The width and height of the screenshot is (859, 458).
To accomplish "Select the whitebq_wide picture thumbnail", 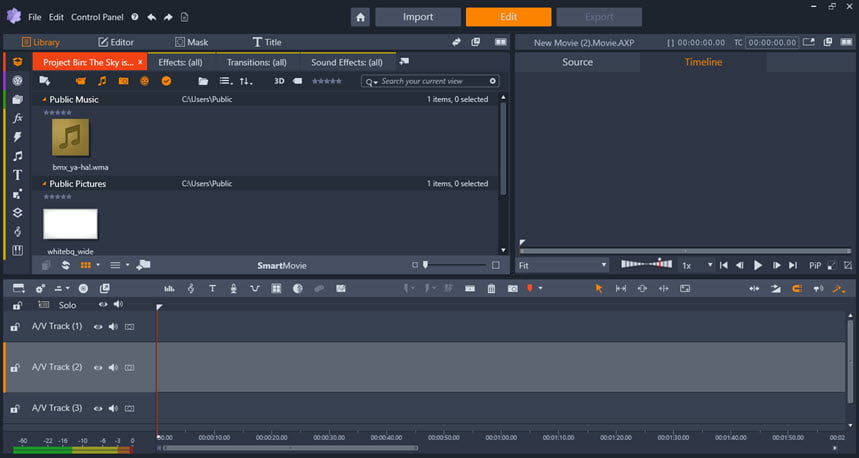I will tap(71, 224).
